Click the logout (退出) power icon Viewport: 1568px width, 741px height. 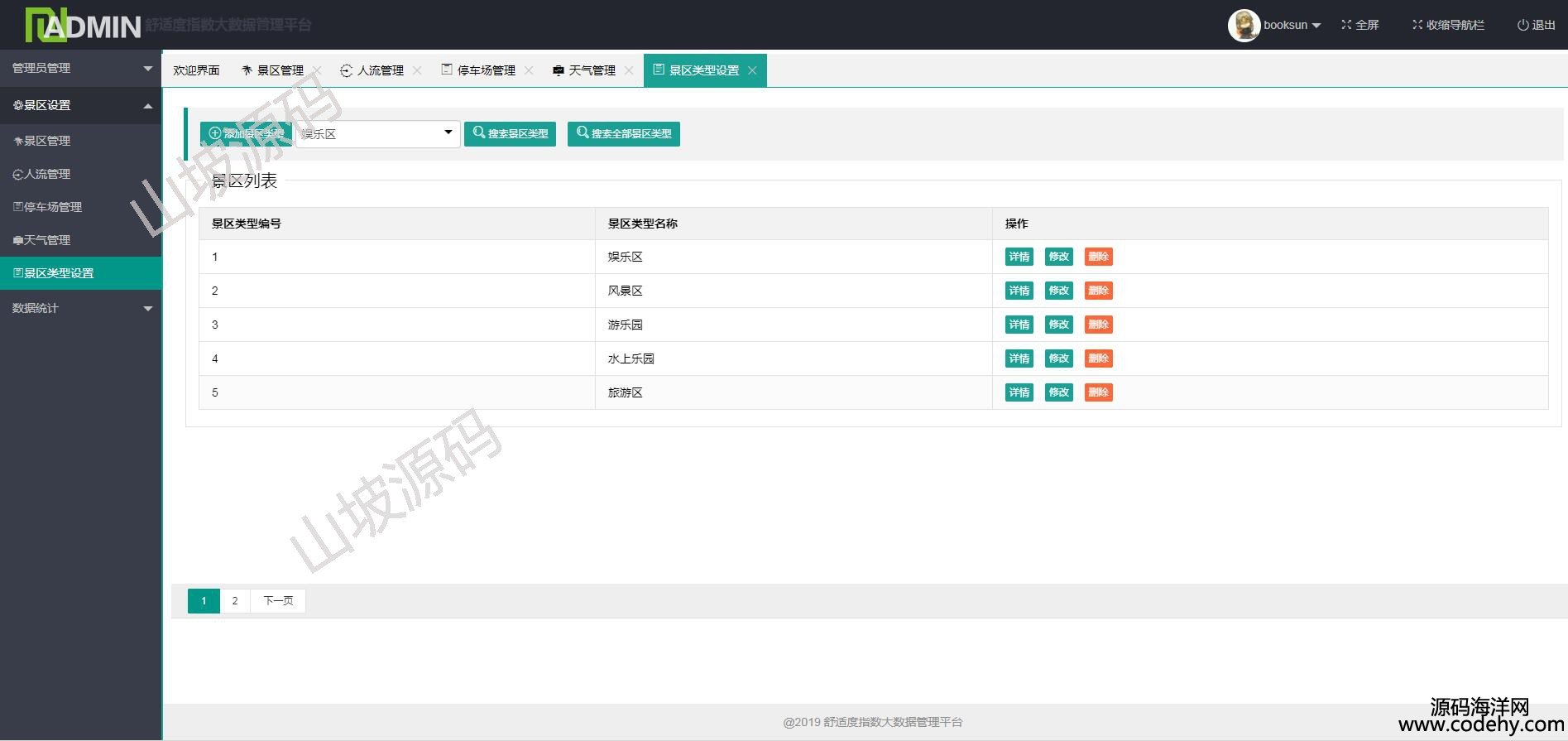(x=1522, y=25)
